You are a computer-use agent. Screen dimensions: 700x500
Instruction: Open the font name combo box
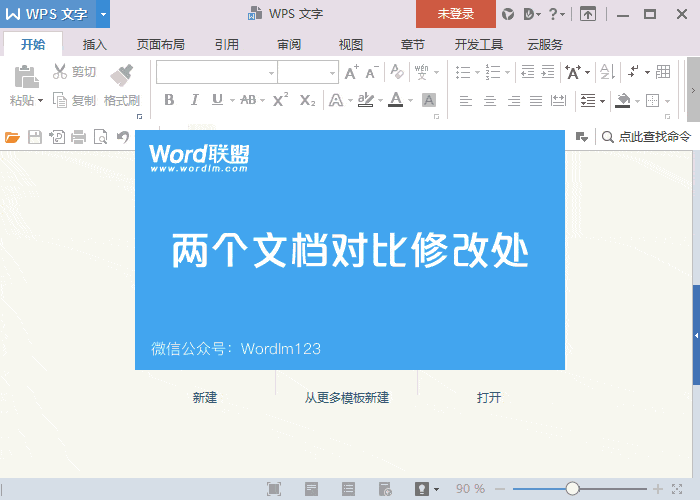click(217, 72)
